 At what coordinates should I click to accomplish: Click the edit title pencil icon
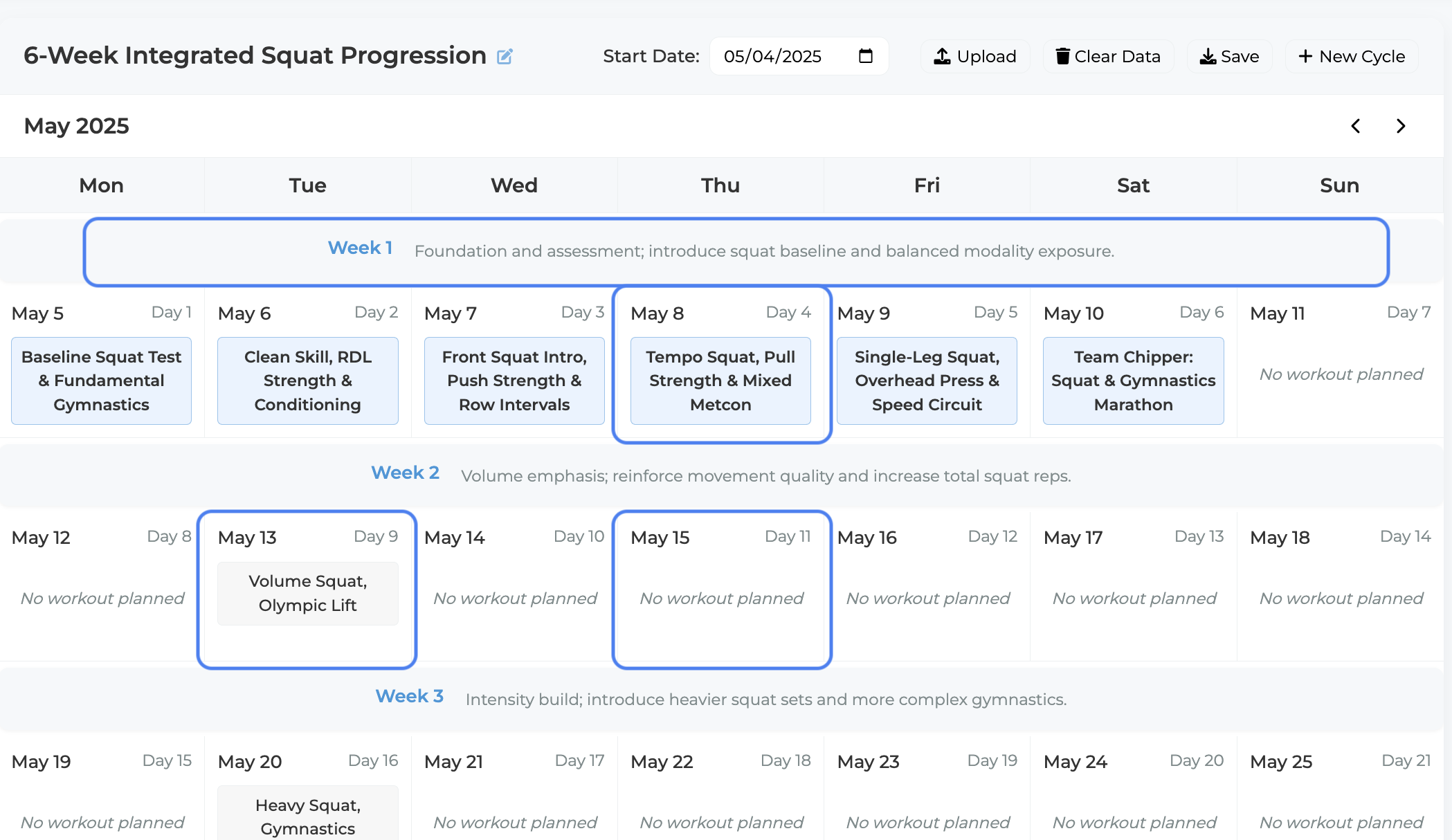click(x=505, y=56)
